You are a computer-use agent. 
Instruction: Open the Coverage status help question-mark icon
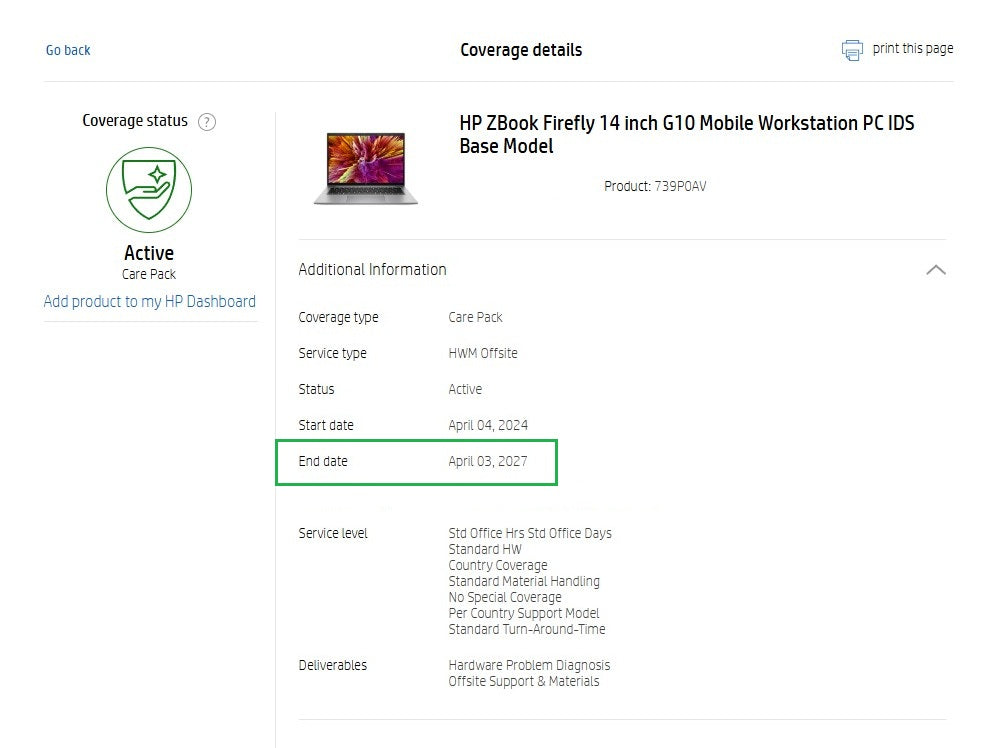206,122
